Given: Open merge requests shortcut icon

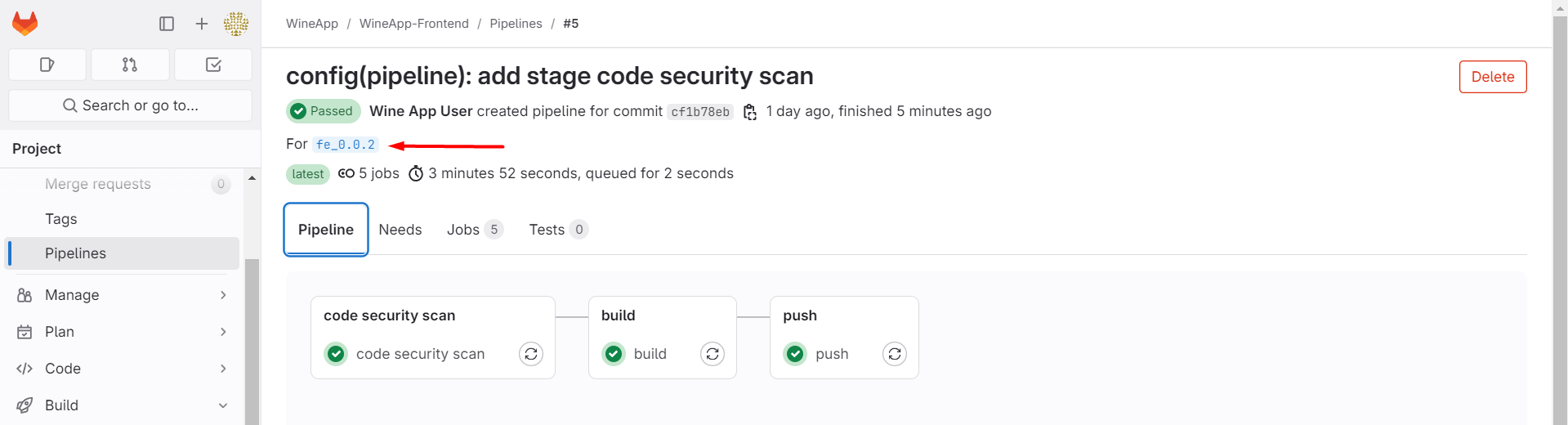Looking at the screenshot, I should [130, 65].
